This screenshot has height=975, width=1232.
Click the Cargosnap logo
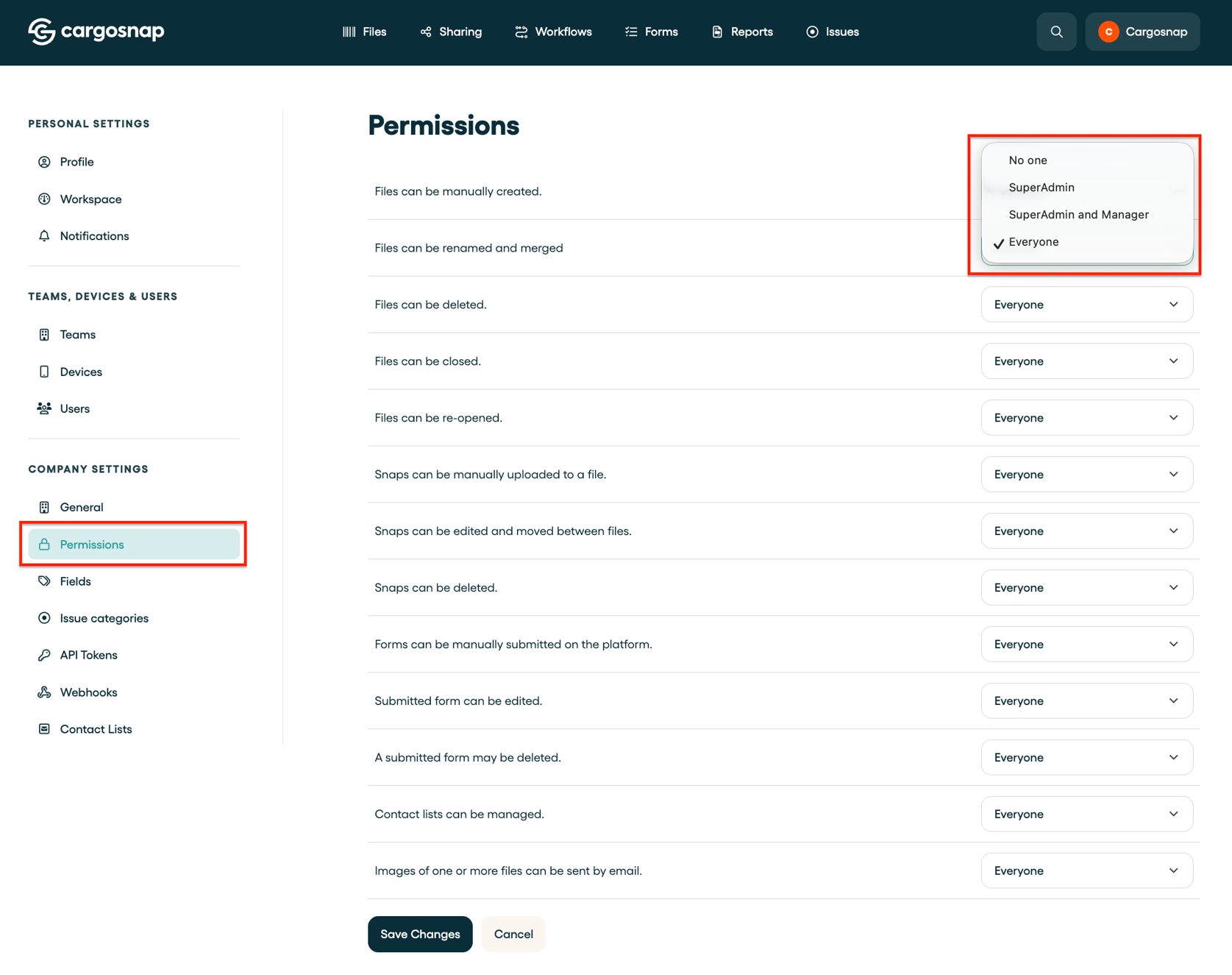pyautogui.click(x=96, y=32)
